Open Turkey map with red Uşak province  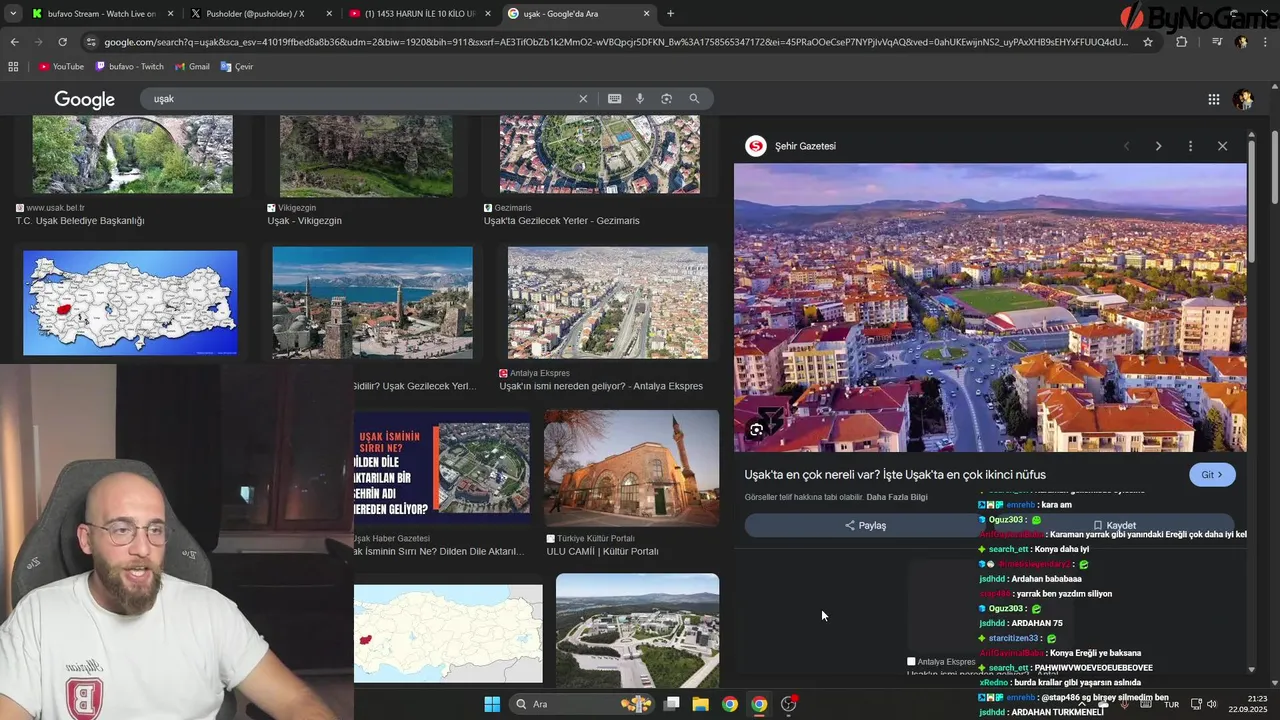coord(130,303)
